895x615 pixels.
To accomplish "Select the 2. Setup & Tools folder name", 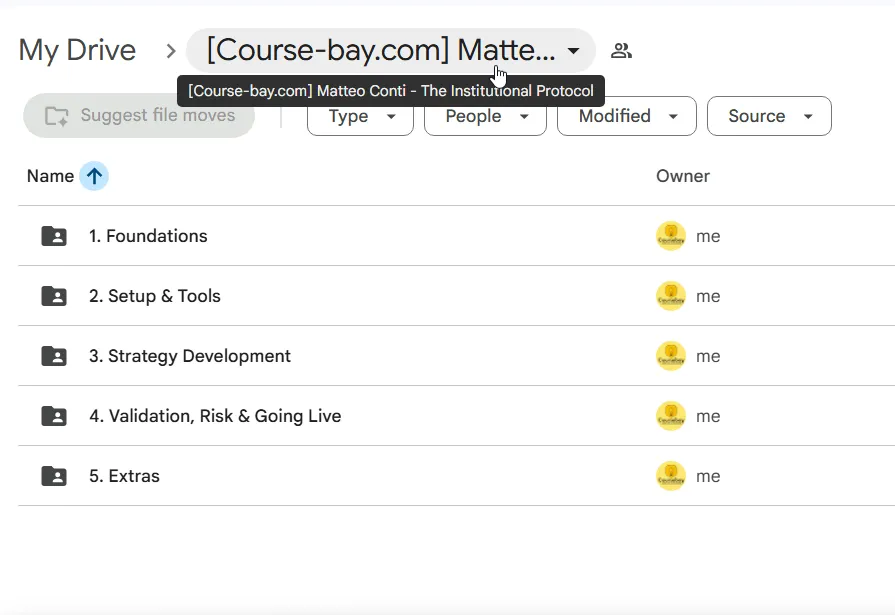I will coord(155,296).
